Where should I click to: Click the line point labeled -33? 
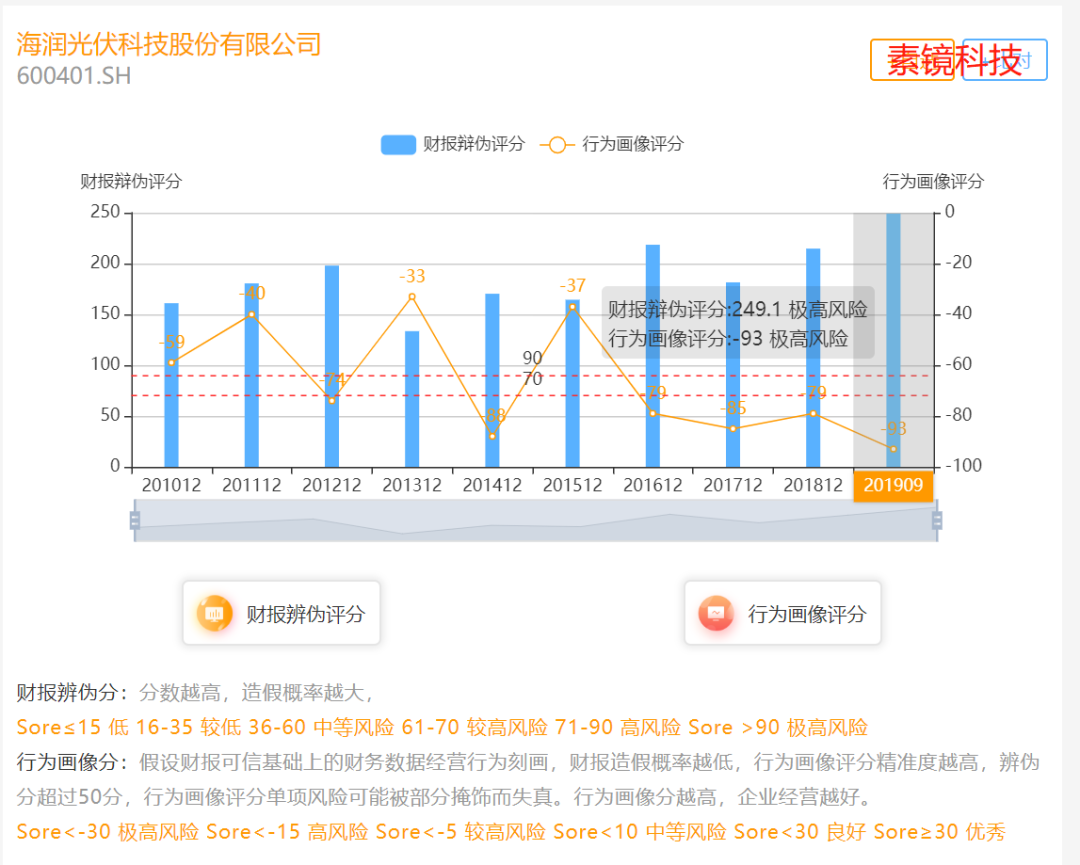412,297
